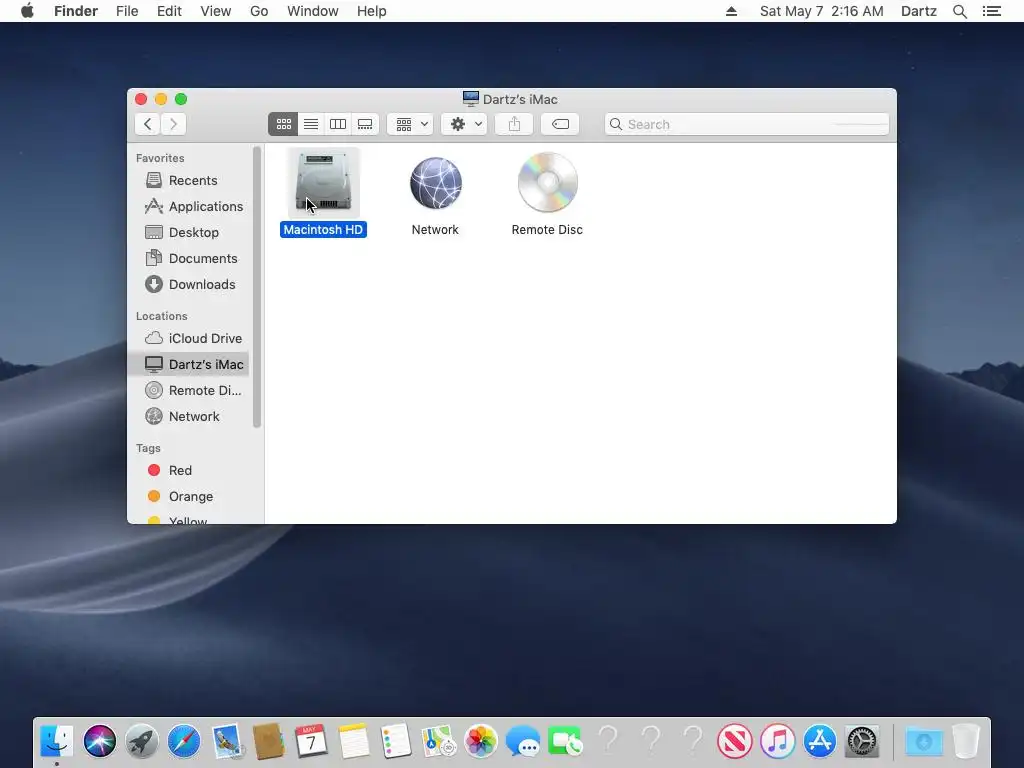Open Messages from the Dock
The image size is (1024, 768).
tap(523, 741)
